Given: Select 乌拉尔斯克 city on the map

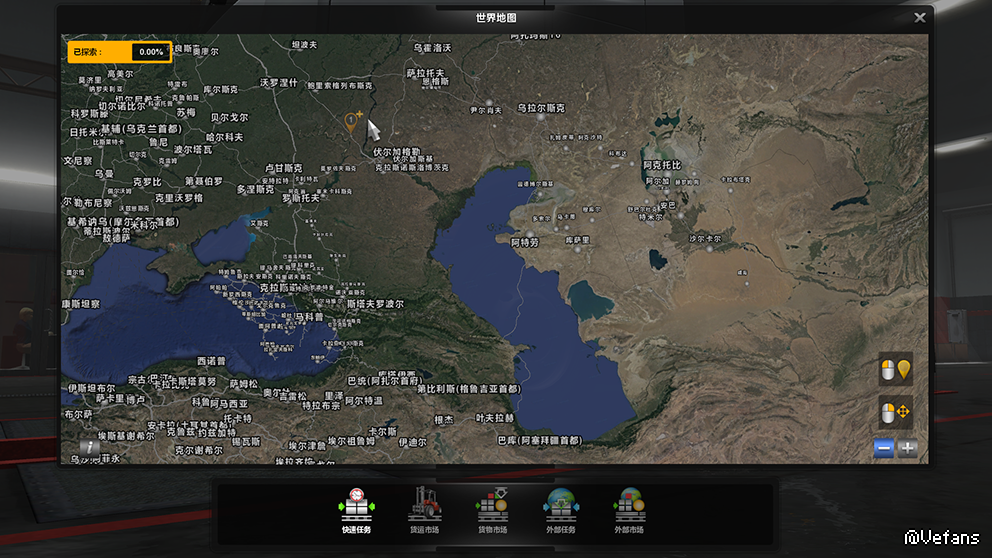Looking at the screenshot, I should coord(541,108).
